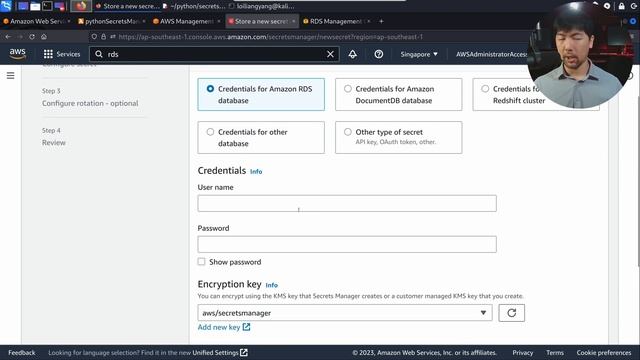Close the Amazon Web Services tab
This screenshot has width=640, height=360.
point(69,21)
